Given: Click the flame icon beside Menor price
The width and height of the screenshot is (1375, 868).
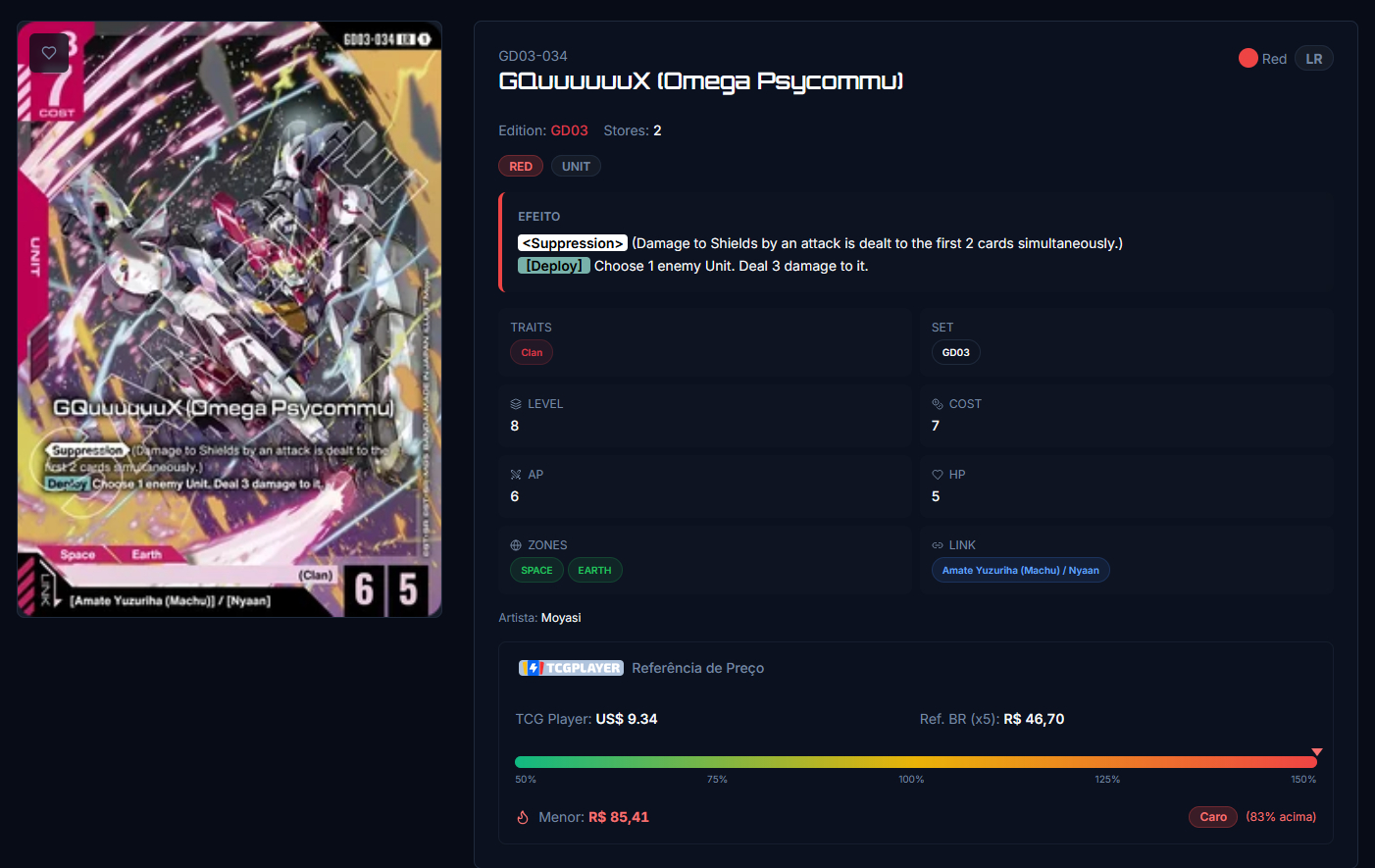Looking at the screenshot, I should coord(523,817).
